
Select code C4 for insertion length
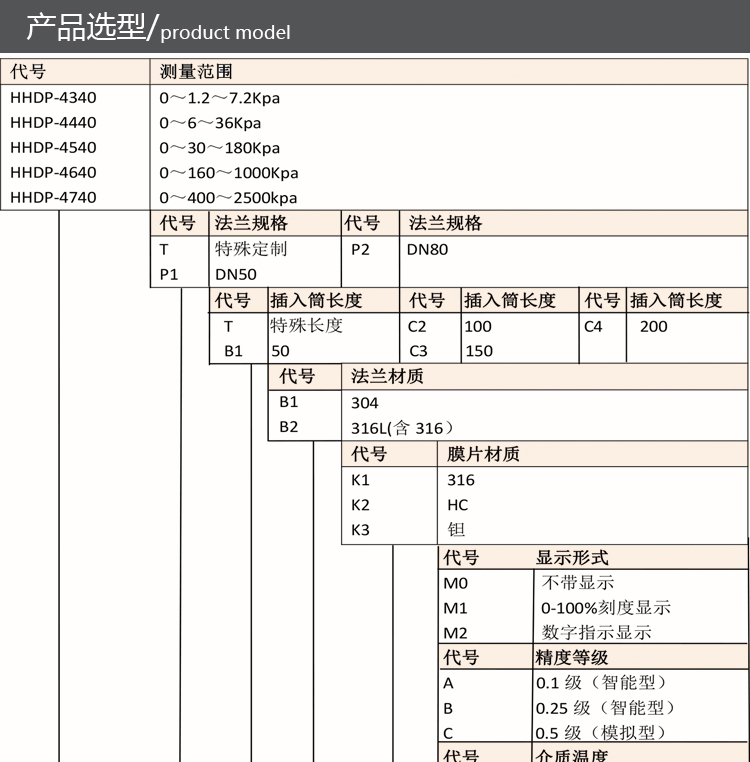point(594,326)
